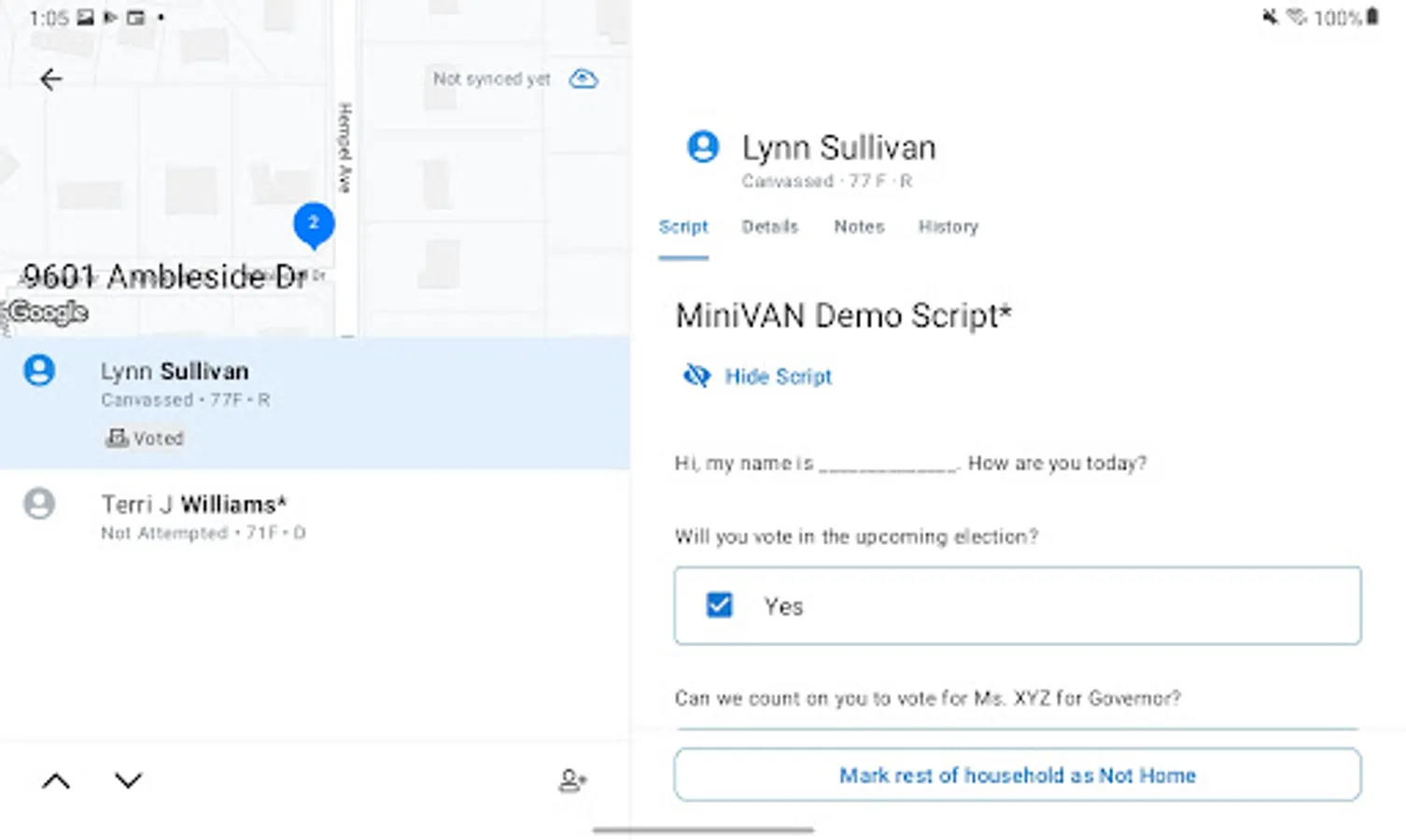The height and width of the screenshot is (840, 1406).
Task: Tap the MiniVAN Demo Script title
Action: click(843, 315)
